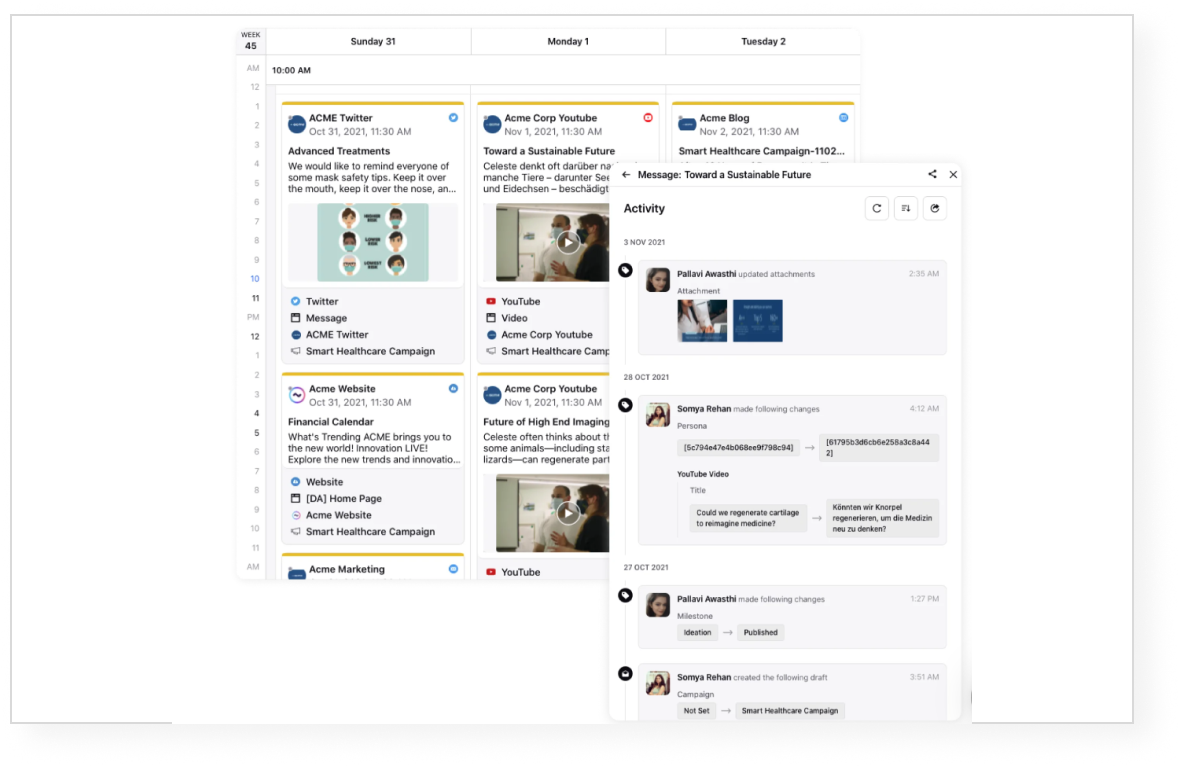1180x766 pixels.
Task: Click the draft creation timeline marker icon
Action: 625,673
